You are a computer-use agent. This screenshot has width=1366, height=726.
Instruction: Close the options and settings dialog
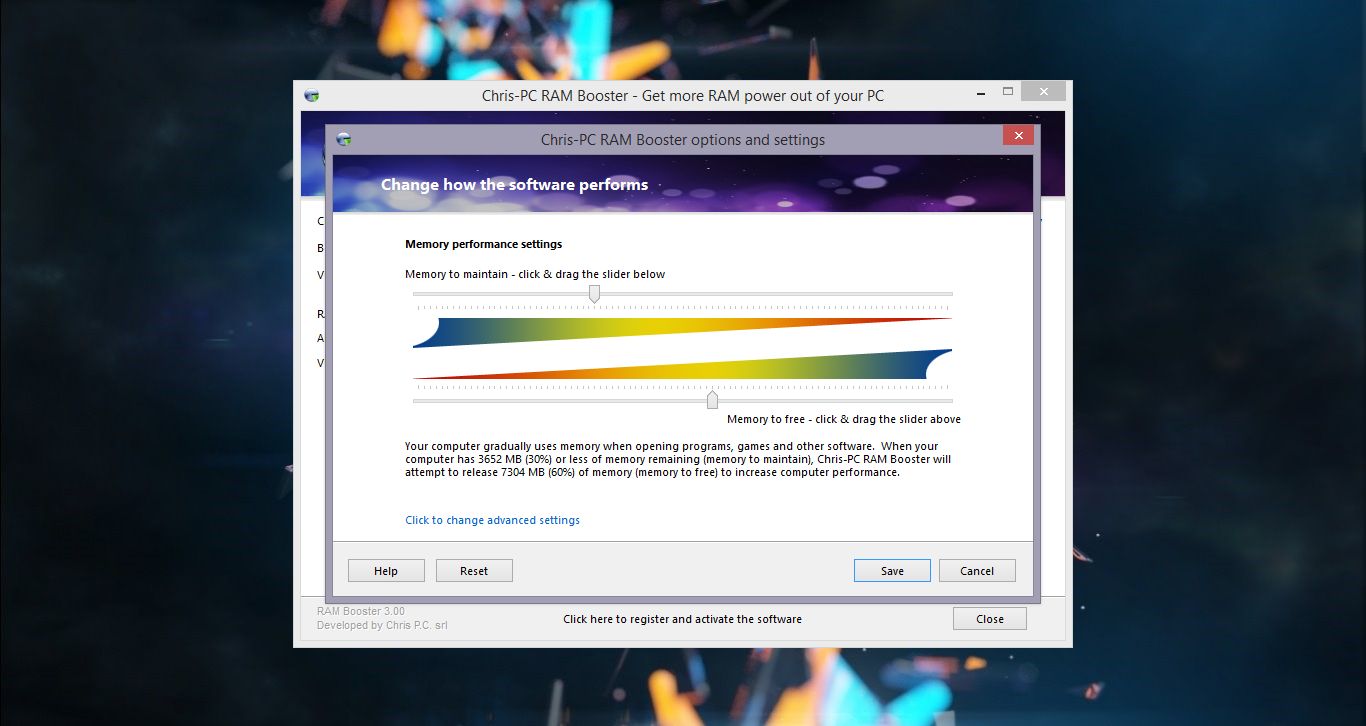(x=1018, y=136)
